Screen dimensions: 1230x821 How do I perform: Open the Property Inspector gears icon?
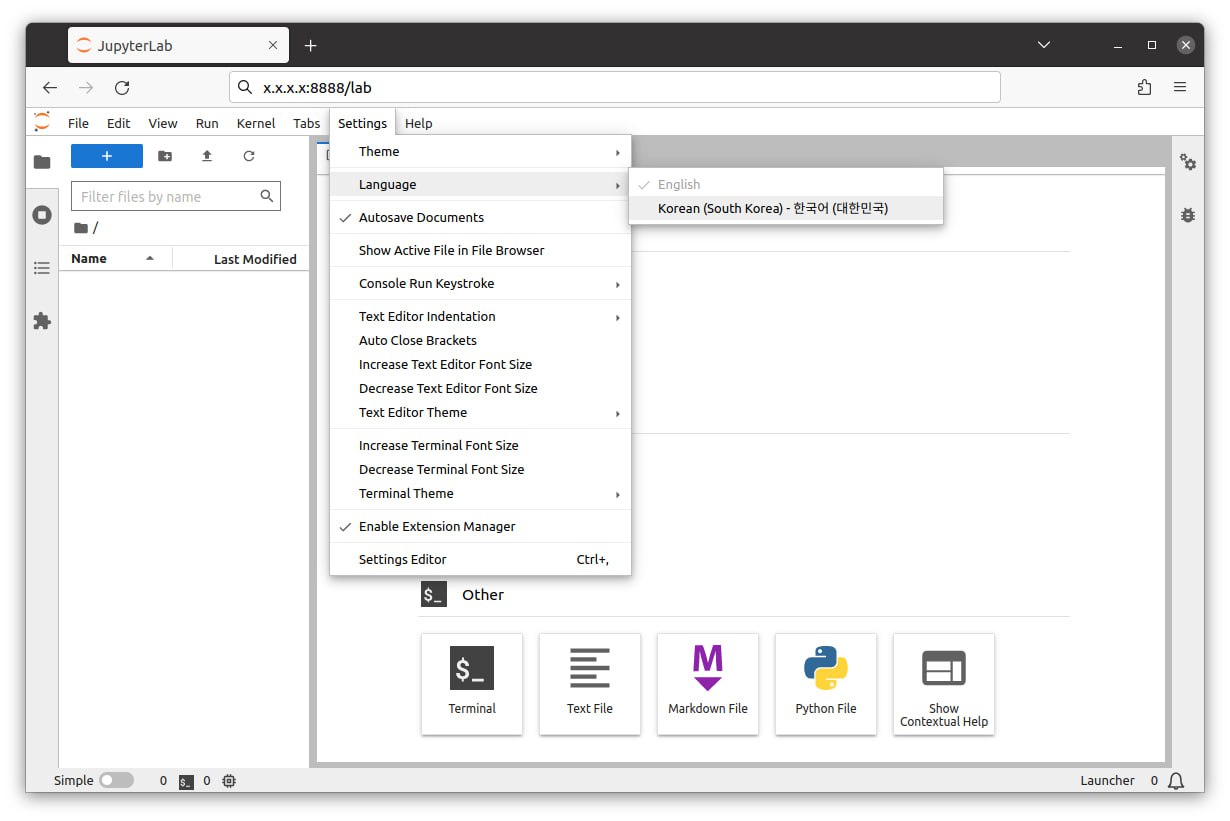1188,162
